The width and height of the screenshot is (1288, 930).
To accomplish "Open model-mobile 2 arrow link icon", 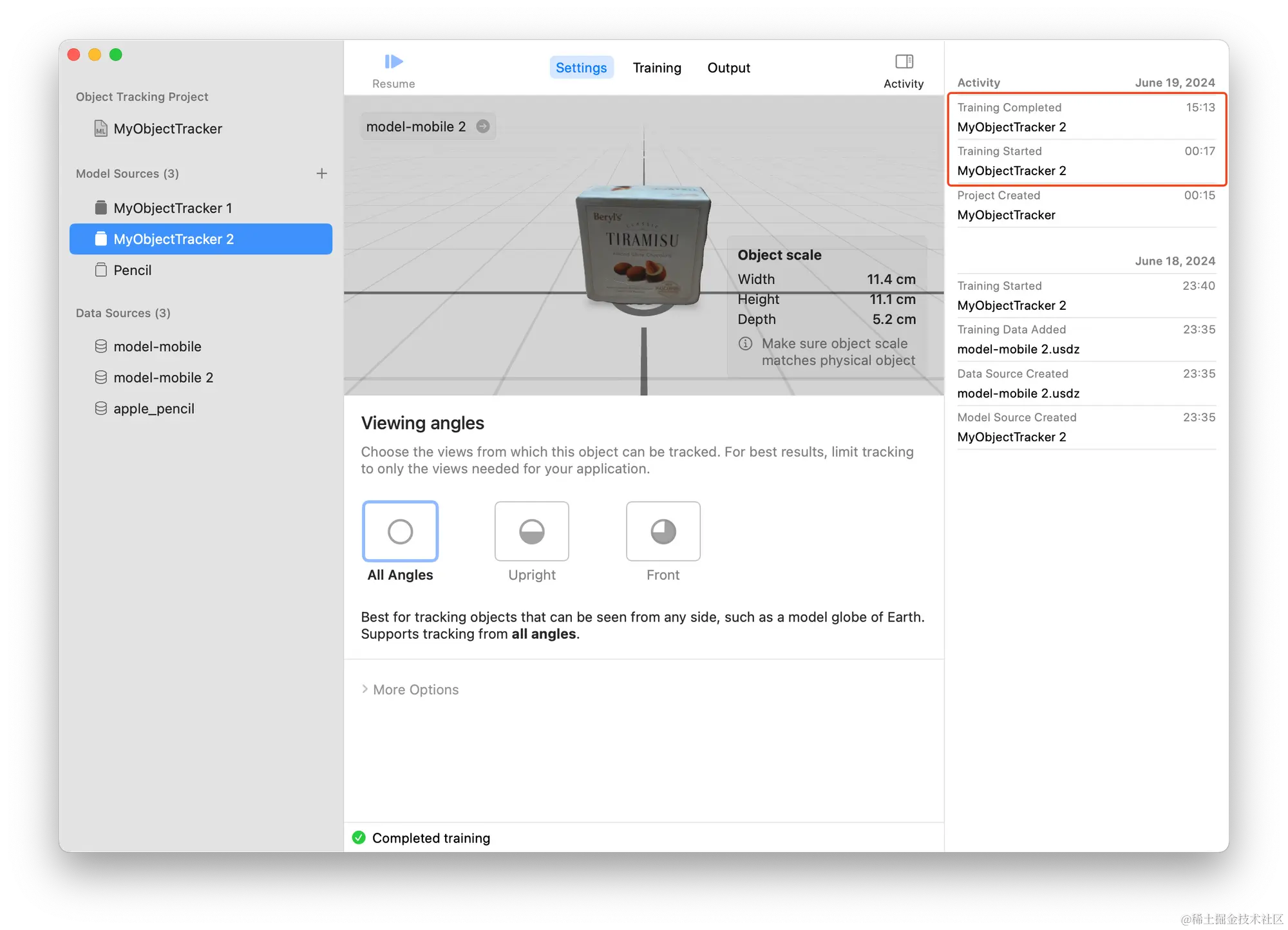I will 483,127.
